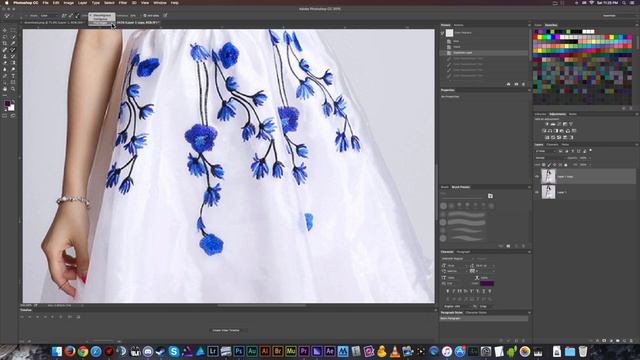The height and width of the screenshot is (360, 640).
Task: Open the tool preset picker in options bar
Action: (x=8, y=16)
